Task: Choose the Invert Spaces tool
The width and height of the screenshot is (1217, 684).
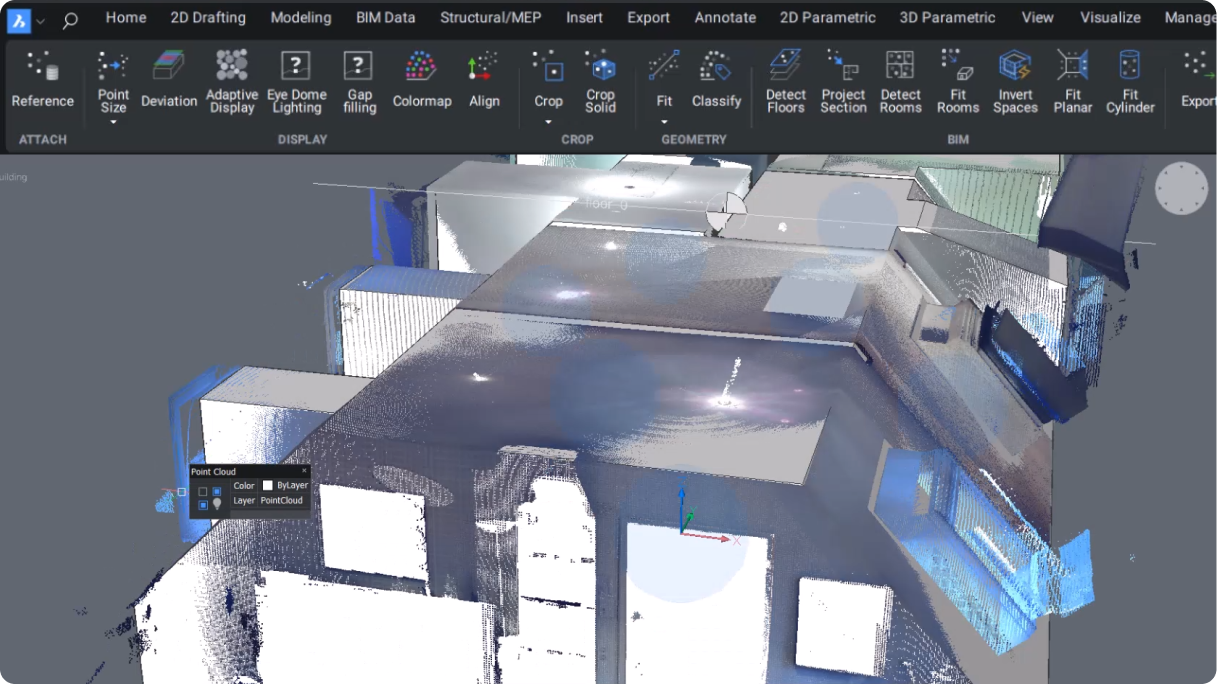Action: [1015, 80]
